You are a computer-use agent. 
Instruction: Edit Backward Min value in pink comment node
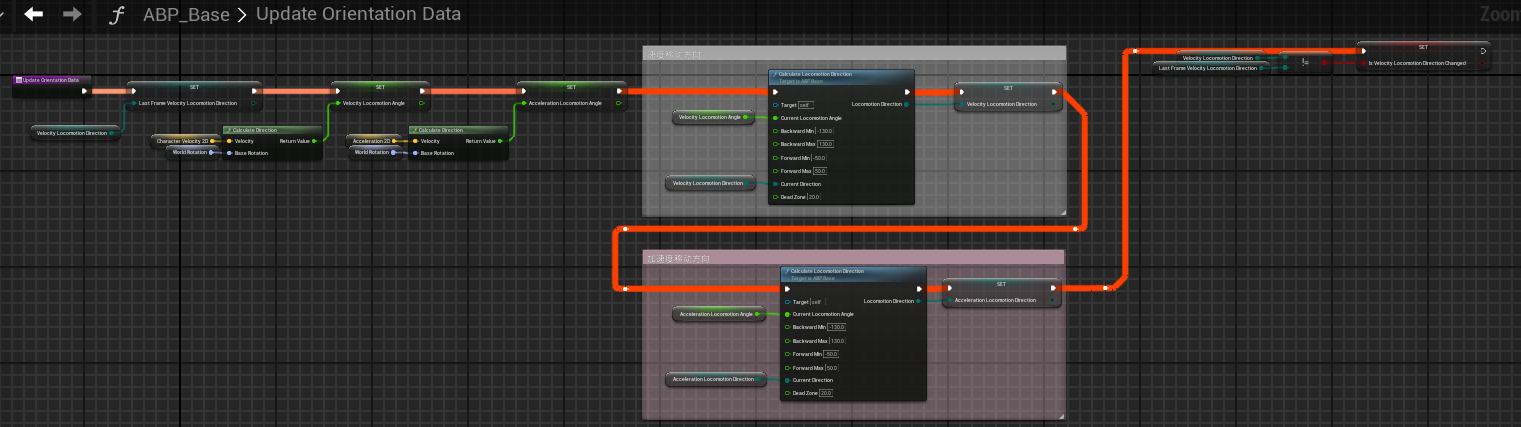coord(837,327)
